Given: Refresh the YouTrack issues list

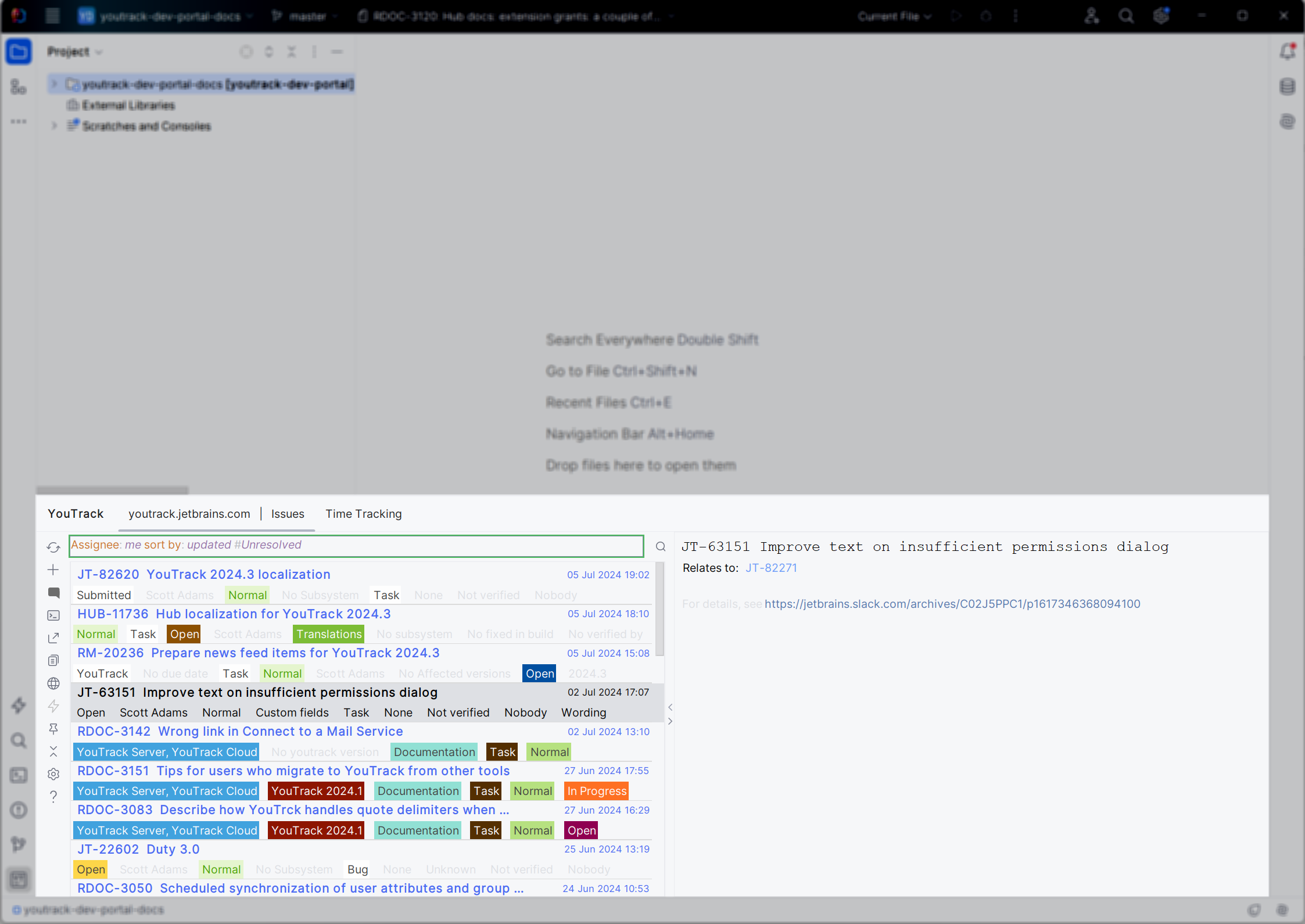Looking at the screenshot, I should [x=53, y=547].
